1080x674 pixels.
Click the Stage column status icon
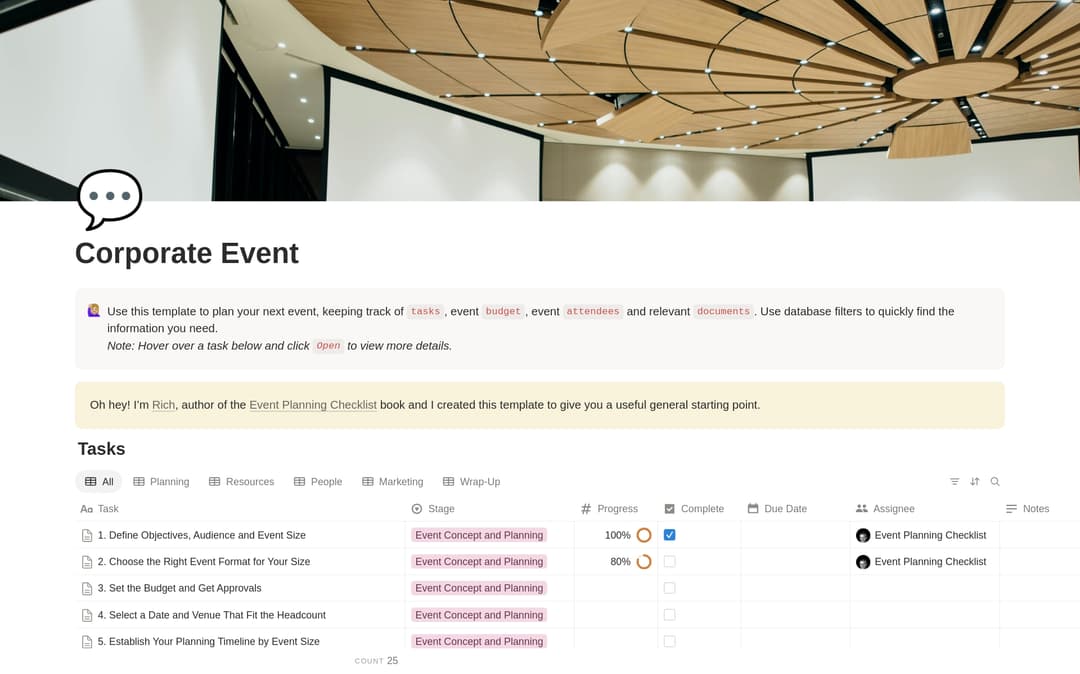click(x=417, y=509)
